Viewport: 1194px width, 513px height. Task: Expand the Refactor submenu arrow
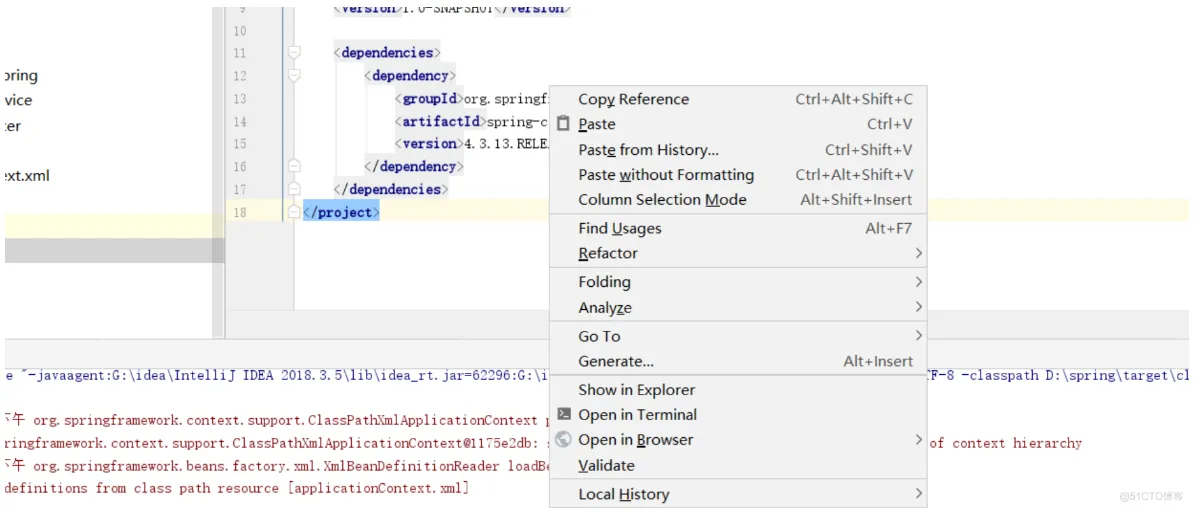coord(918,253)
